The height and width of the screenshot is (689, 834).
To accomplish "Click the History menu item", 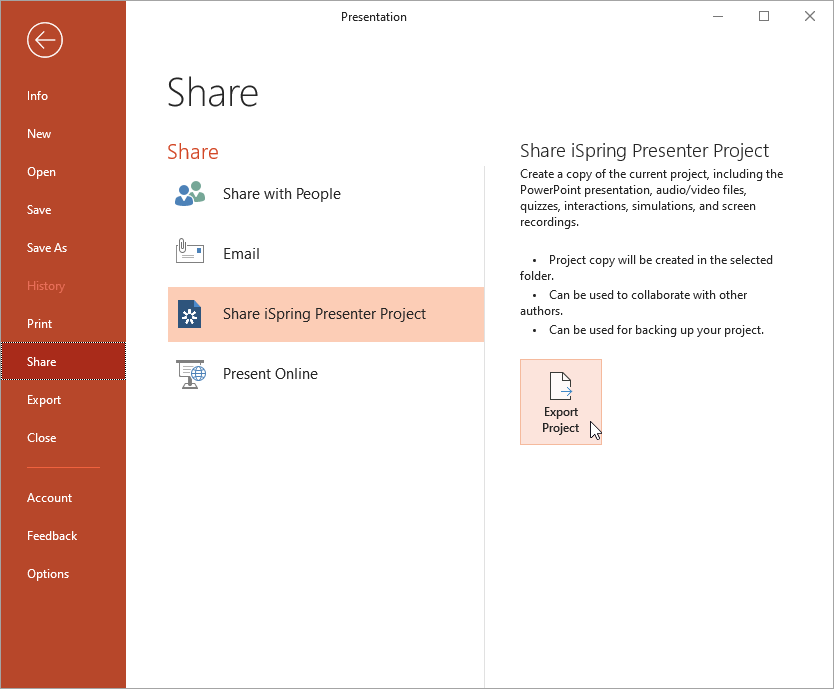I will tap(46, 286).
